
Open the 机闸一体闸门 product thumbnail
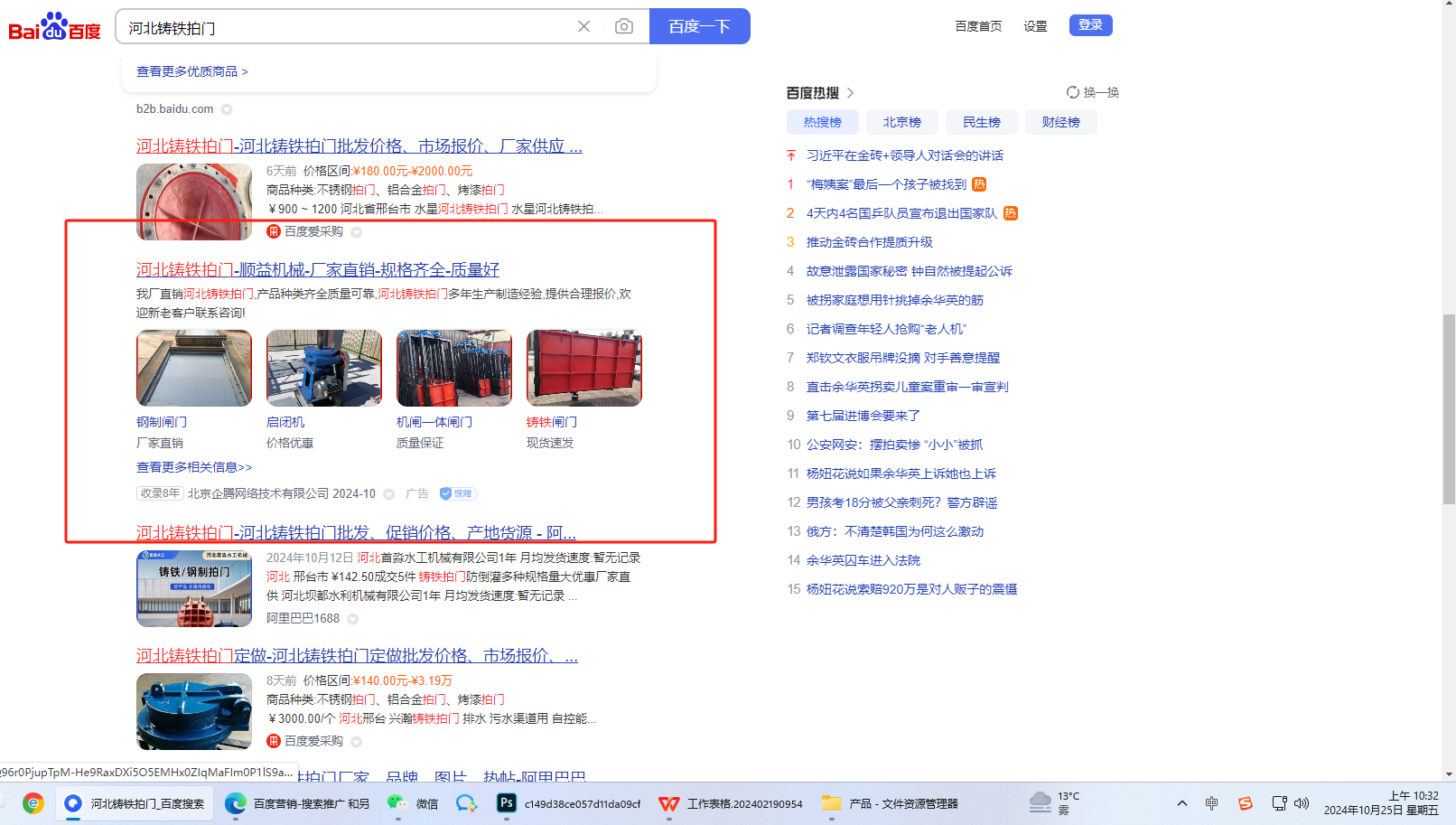[454, 368]
